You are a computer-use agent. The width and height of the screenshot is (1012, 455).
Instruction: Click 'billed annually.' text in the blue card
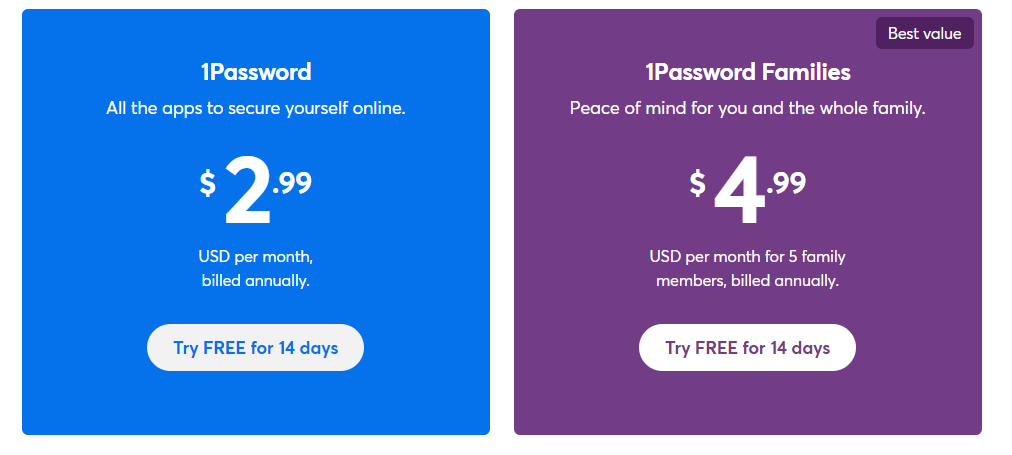[256, 281]
